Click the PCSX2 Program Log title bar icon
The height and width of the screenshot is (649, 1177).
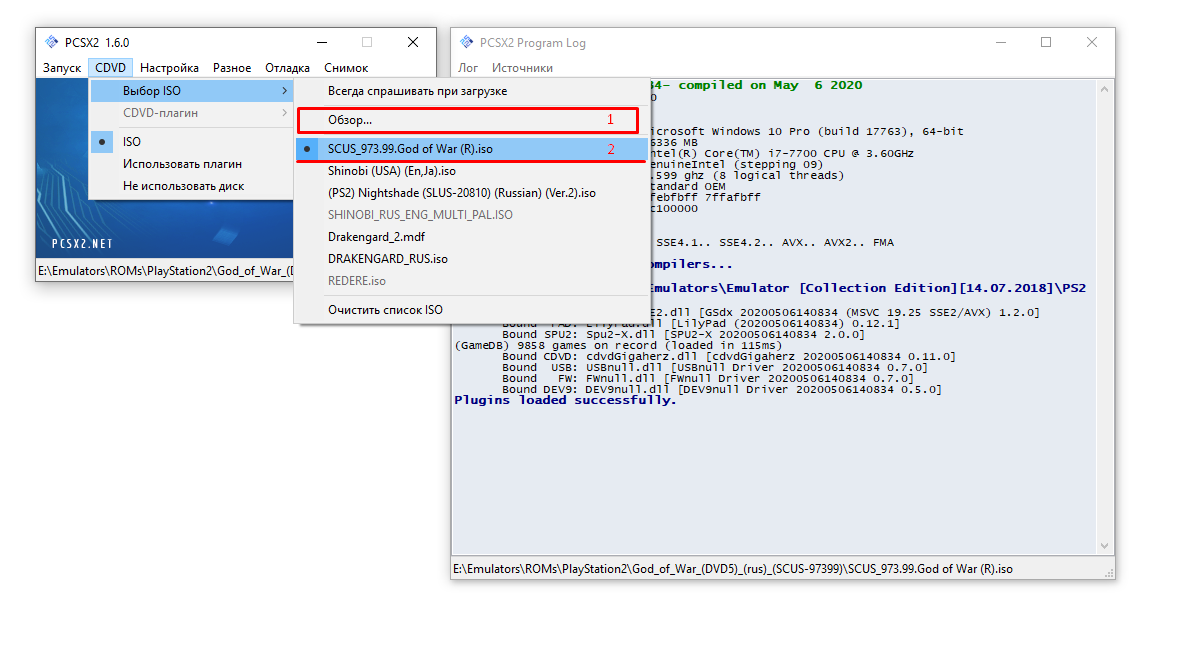(466, 42)
